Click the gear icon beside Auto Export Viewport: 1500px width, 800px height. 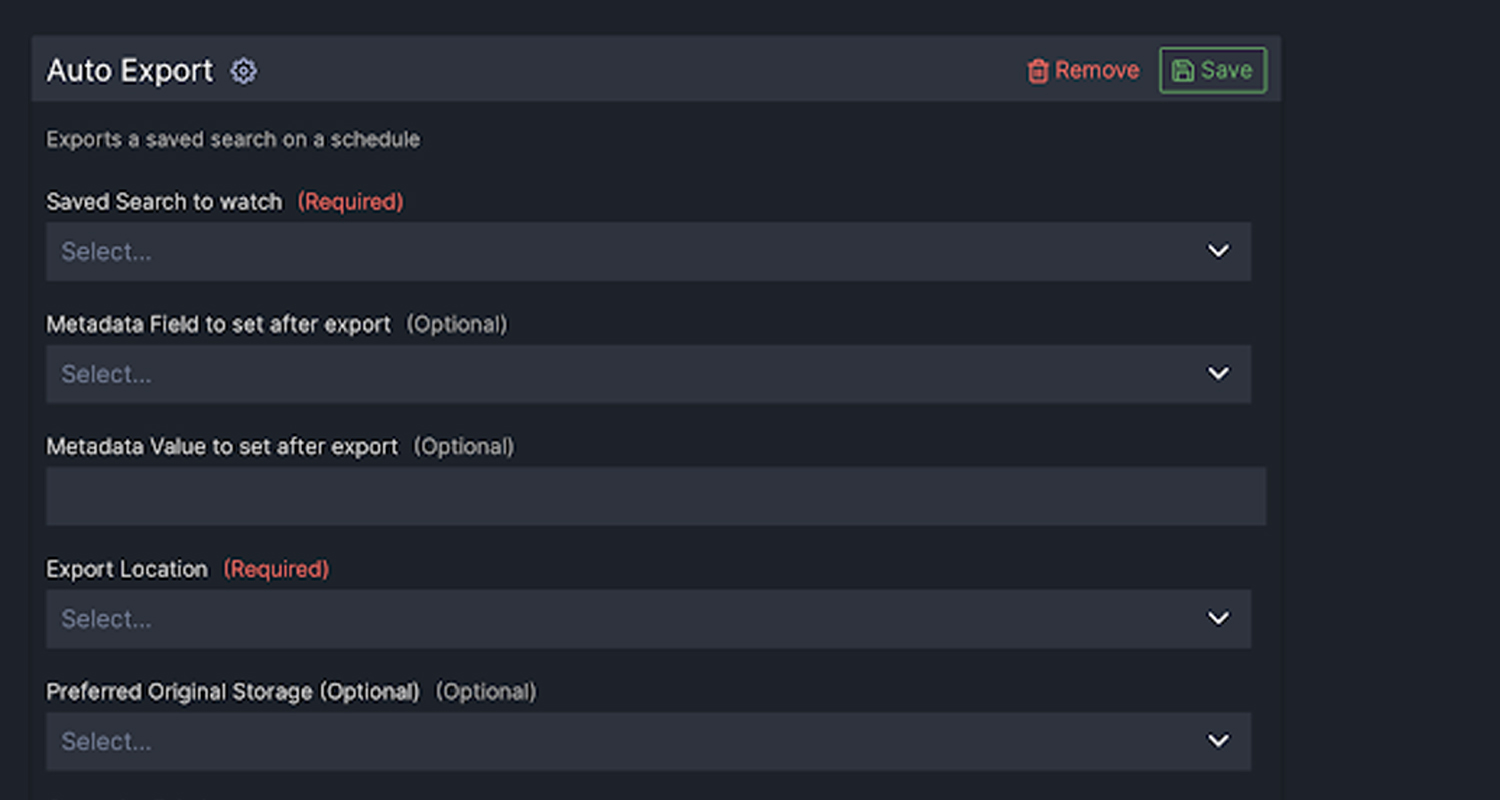pos(243,71)
